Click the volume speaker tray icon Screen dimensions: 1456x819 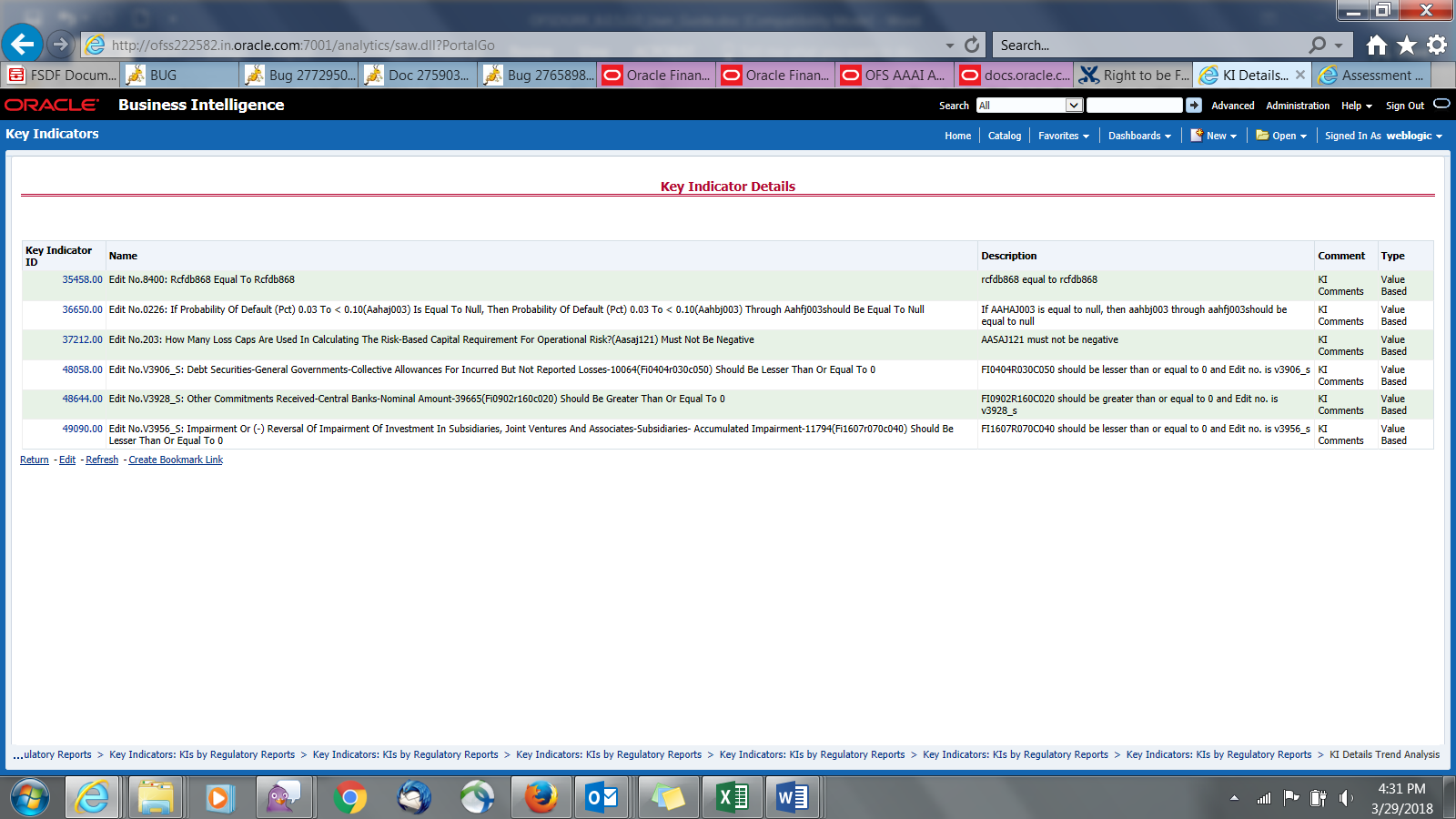(1346, 798)
